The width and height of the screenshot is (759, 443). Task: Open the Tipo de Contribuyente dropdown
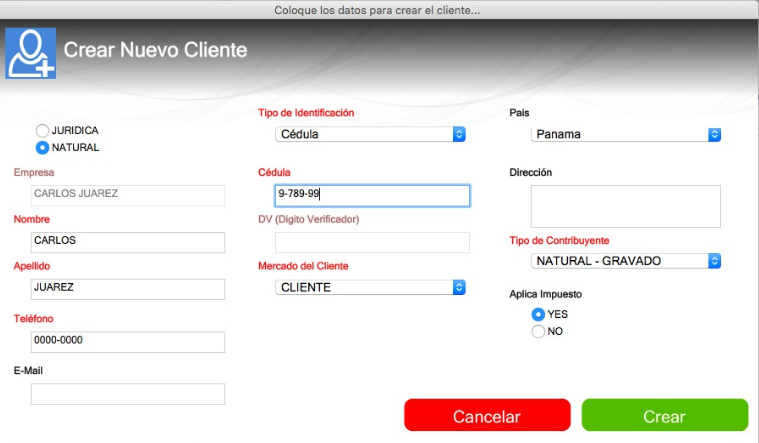pyautogui.click(x=626, y=261)
